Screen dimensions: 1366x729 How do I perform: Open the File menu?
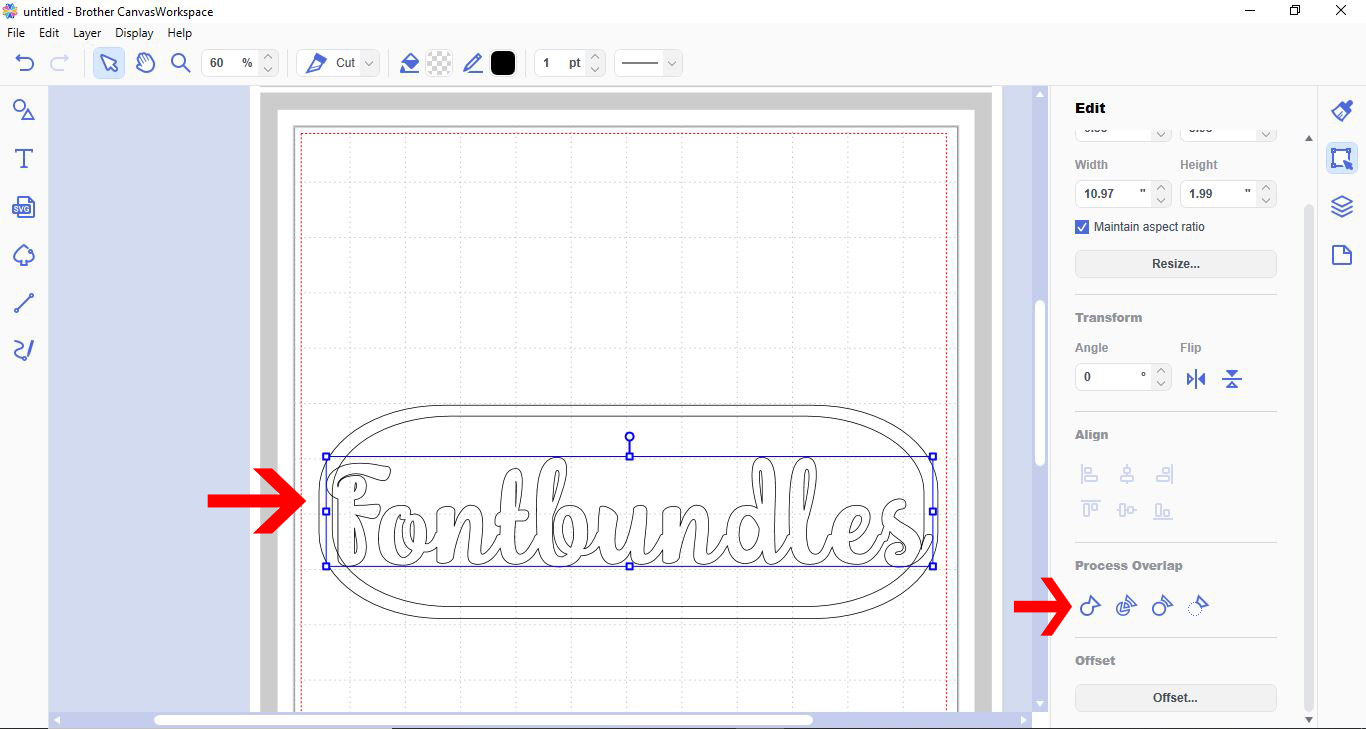pyautogui.click(x=16, y=33)
